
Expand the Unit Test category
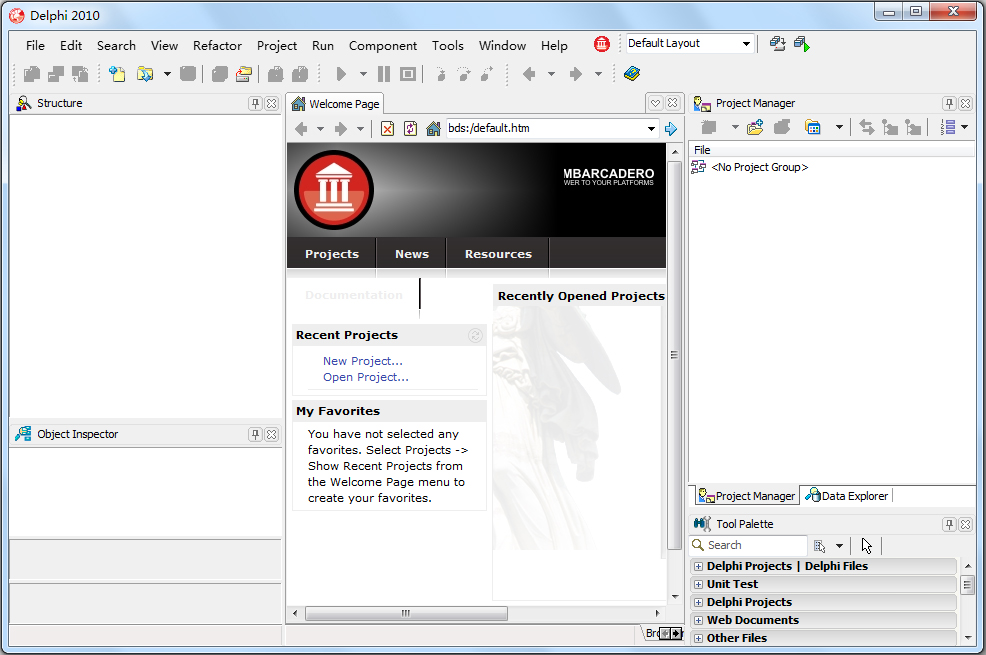pos(698,584)
